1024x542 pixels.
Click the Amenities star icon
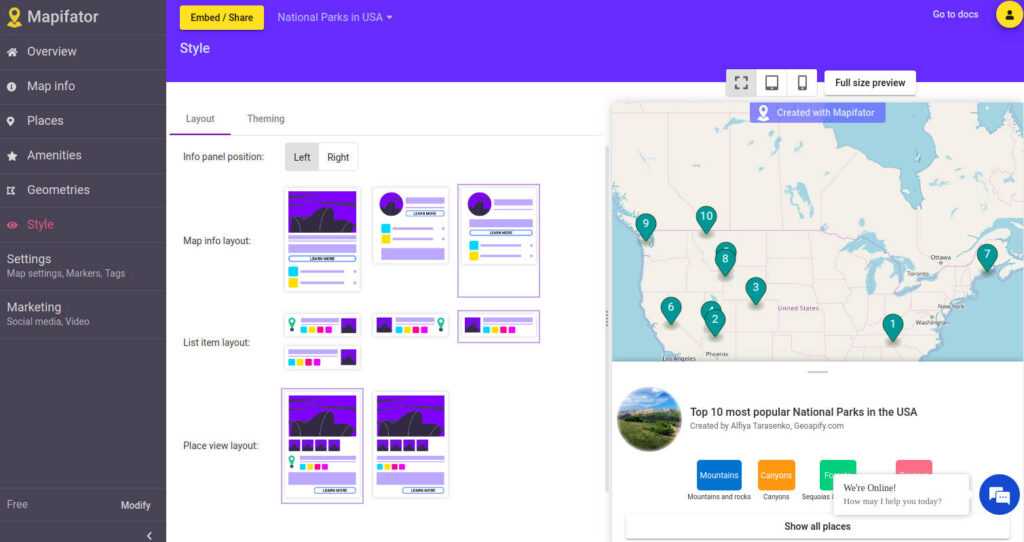[x=12, y=155]
